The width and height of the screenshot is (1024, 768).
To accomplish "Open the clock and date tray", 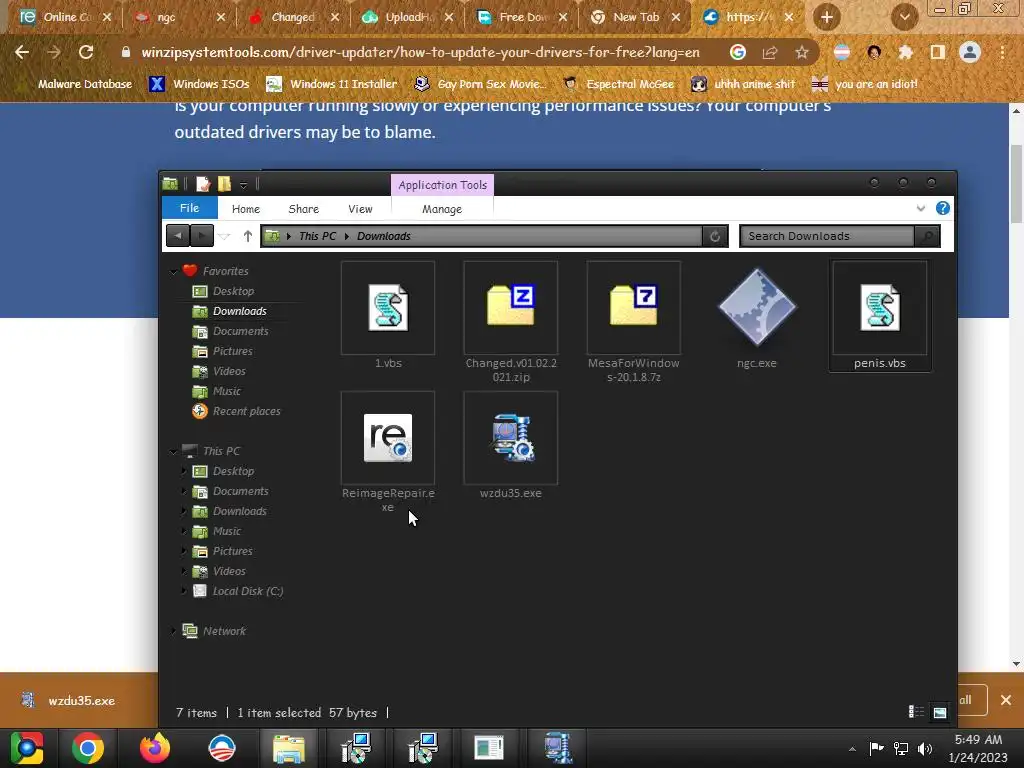I will tap(978, 748).
